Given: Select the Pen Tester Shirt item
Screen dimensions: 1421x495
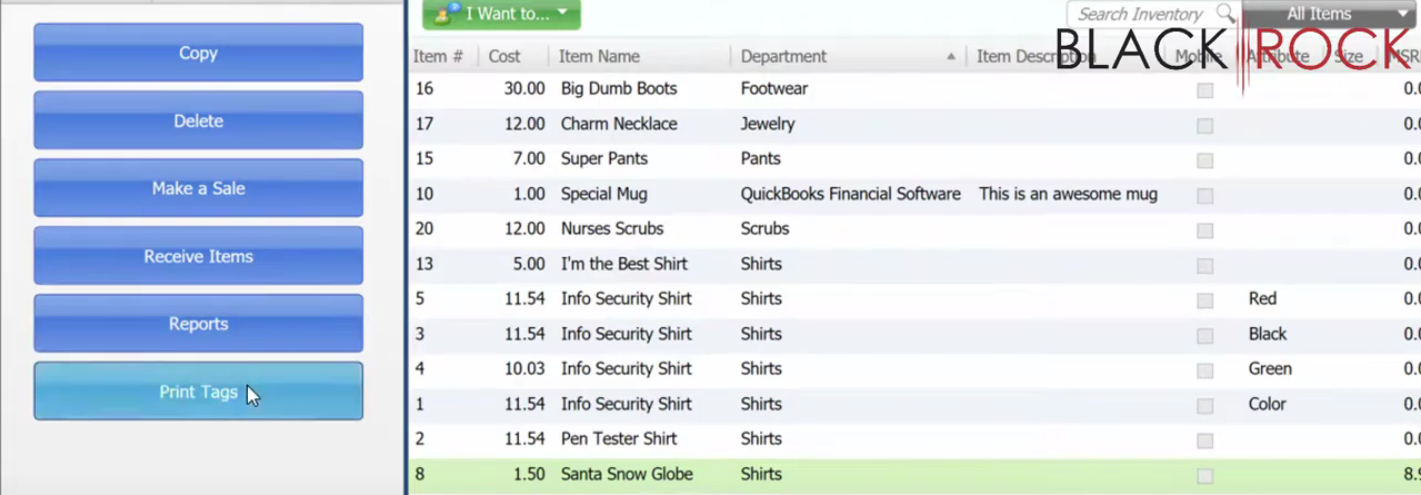Looking at the screenshot, I should tap(619, 439).
